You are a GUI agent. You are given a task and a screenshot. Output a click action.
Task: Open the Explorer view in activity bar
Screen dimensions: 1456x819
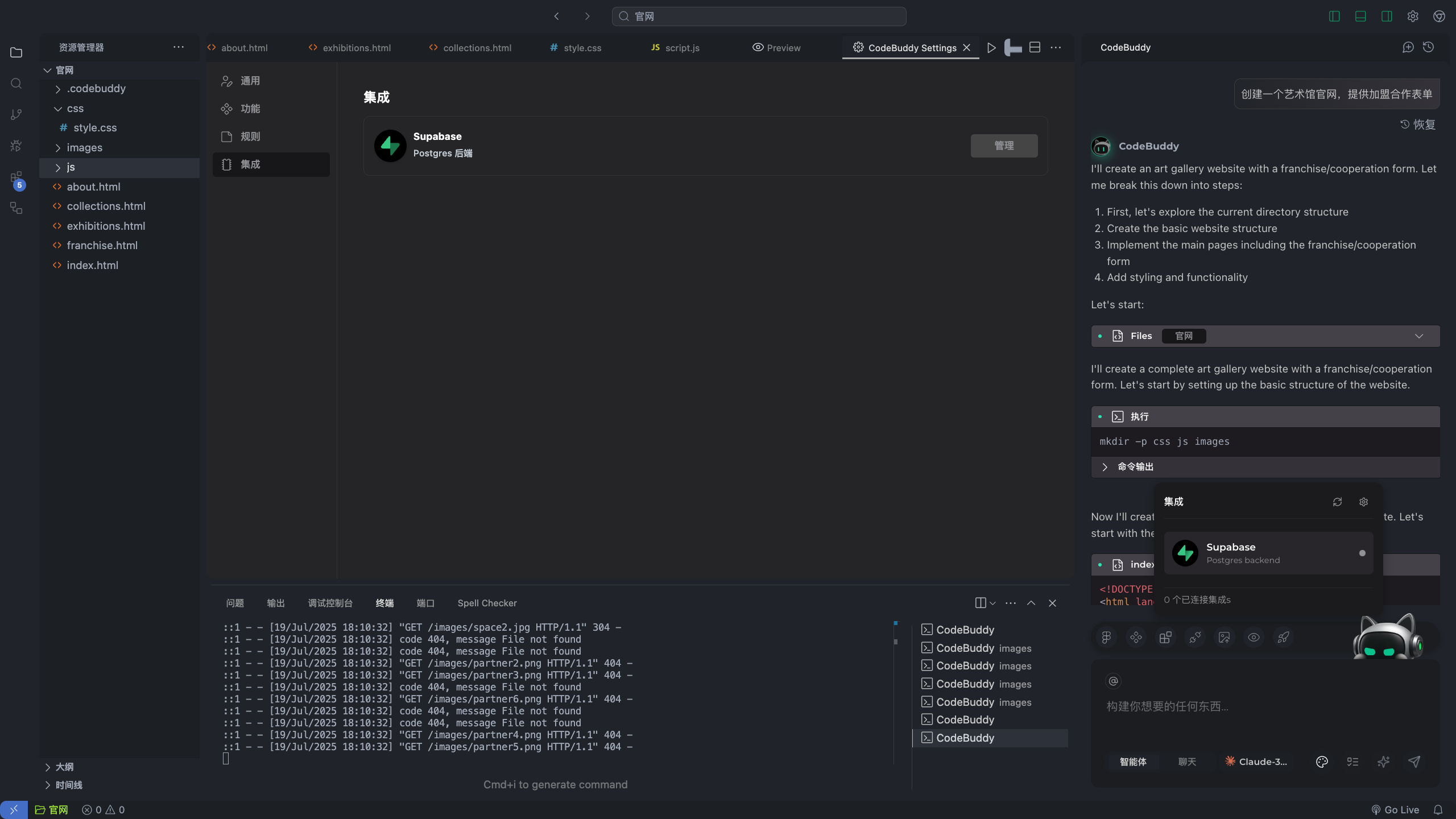[16, 52]
